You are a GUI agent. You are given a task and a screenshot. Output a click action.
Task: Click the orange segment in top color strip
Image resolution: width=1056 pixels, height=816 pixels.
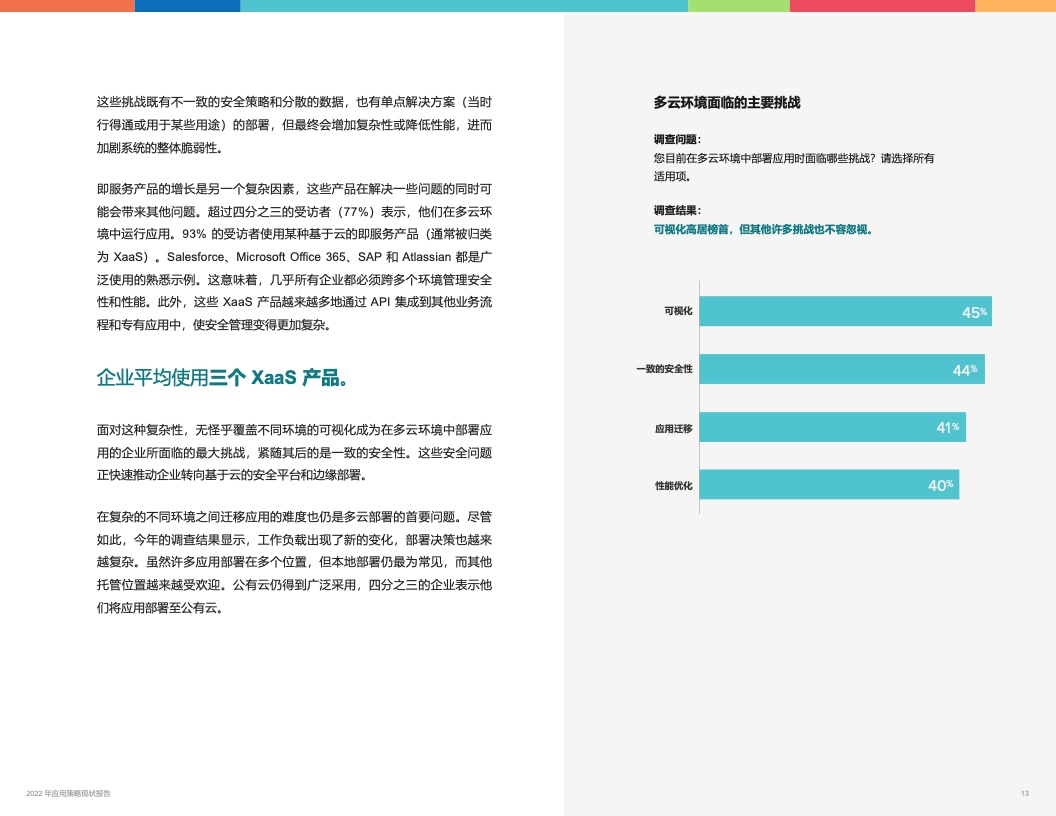pyautogui.click(x=67, y=6)
